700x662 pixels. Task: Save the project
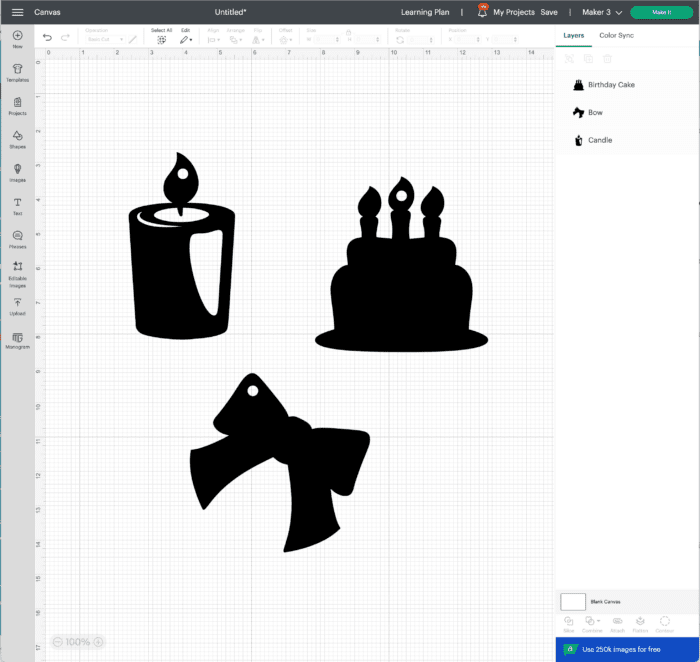pos(549,12)
